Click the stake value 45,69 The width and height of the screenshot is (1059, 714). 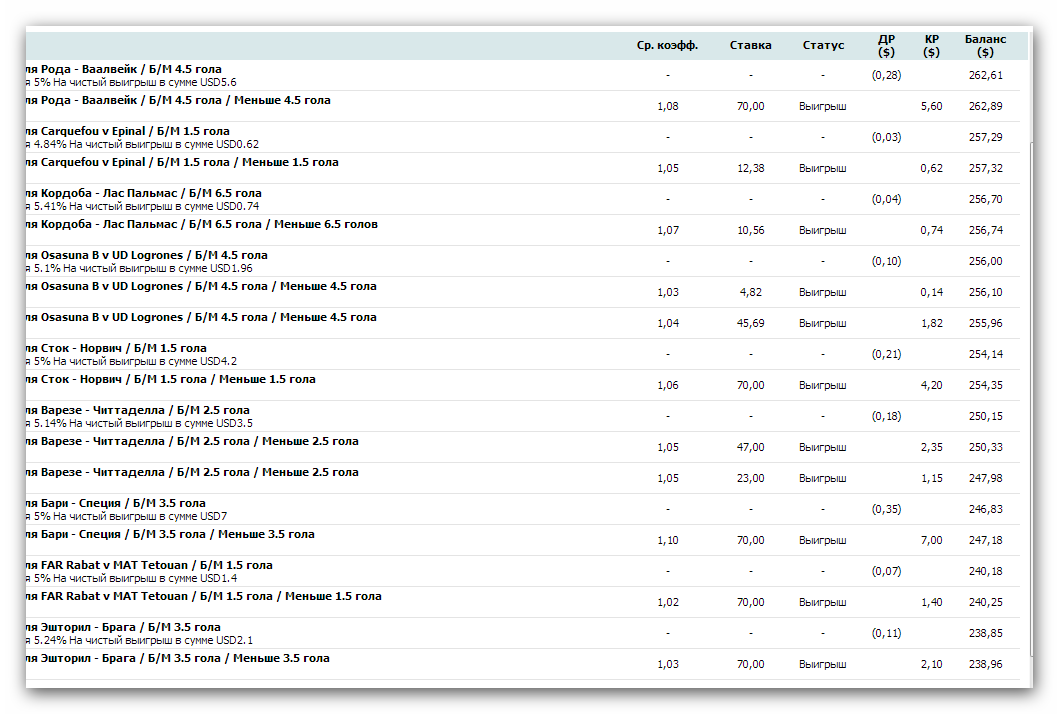click(x=750, y=324)
